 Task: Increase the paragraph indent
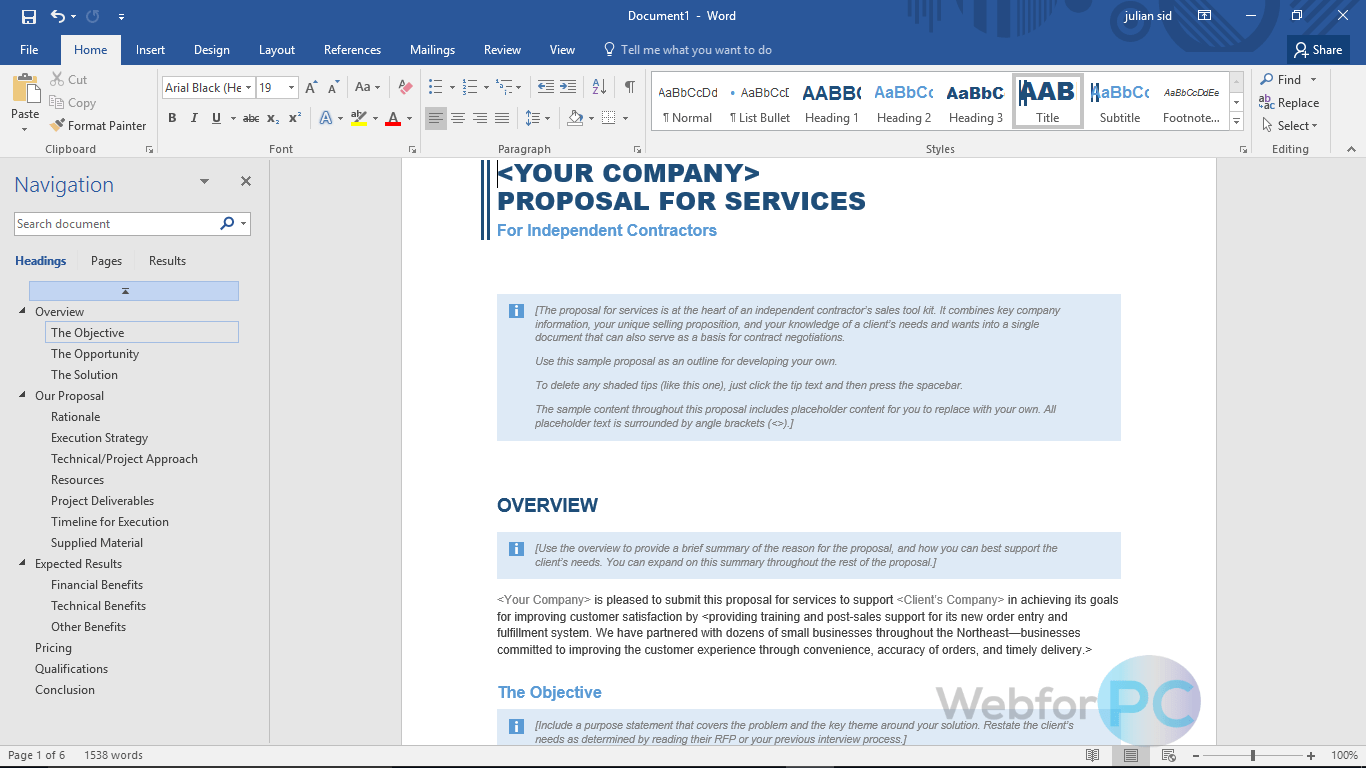[568, 87]
